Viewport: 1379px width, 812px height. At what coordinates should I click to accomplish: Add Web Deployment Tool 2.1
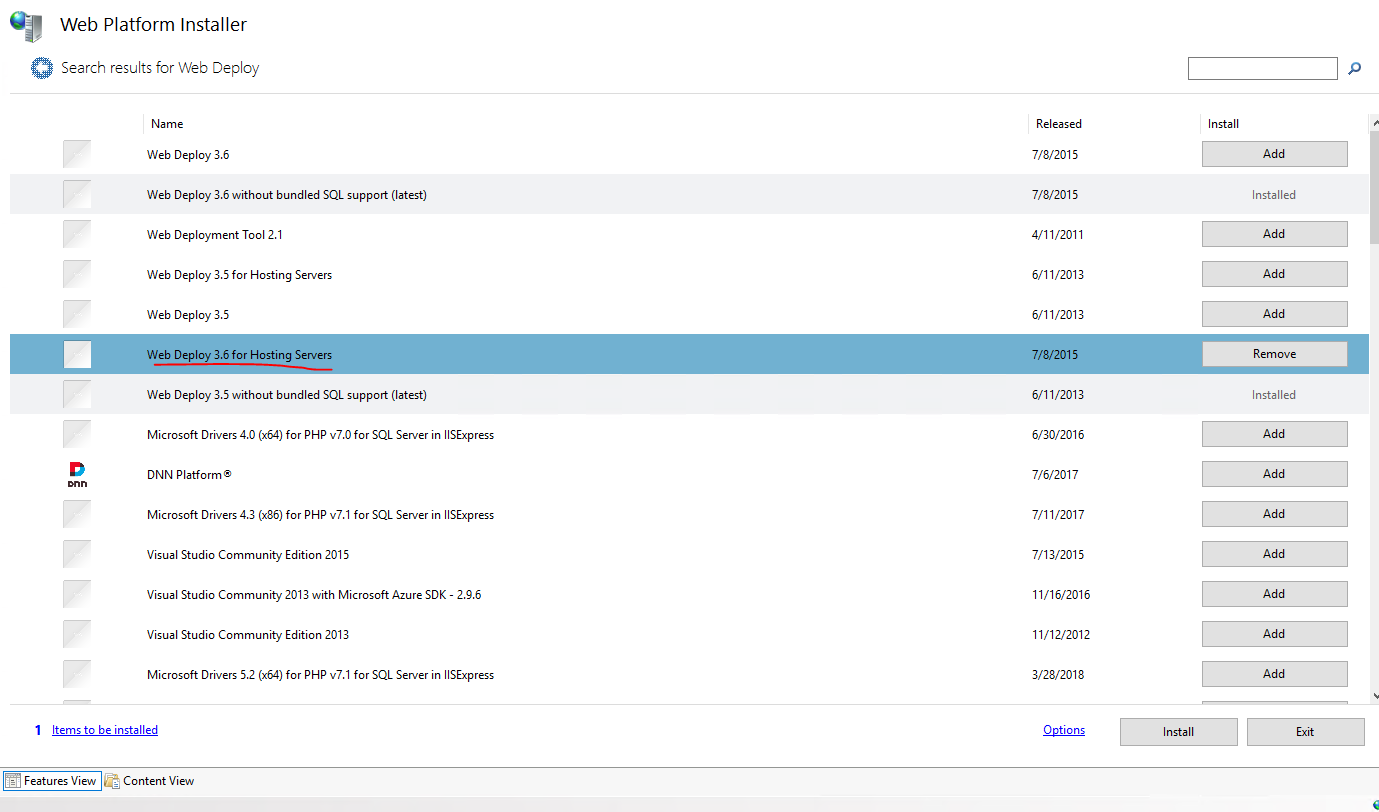tap(1274, 234)
